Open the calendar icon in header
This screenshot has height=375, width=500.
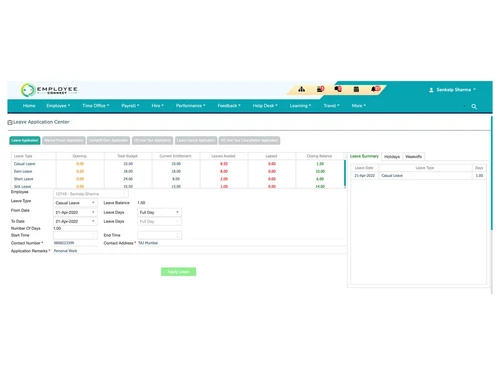pos(356,89)
